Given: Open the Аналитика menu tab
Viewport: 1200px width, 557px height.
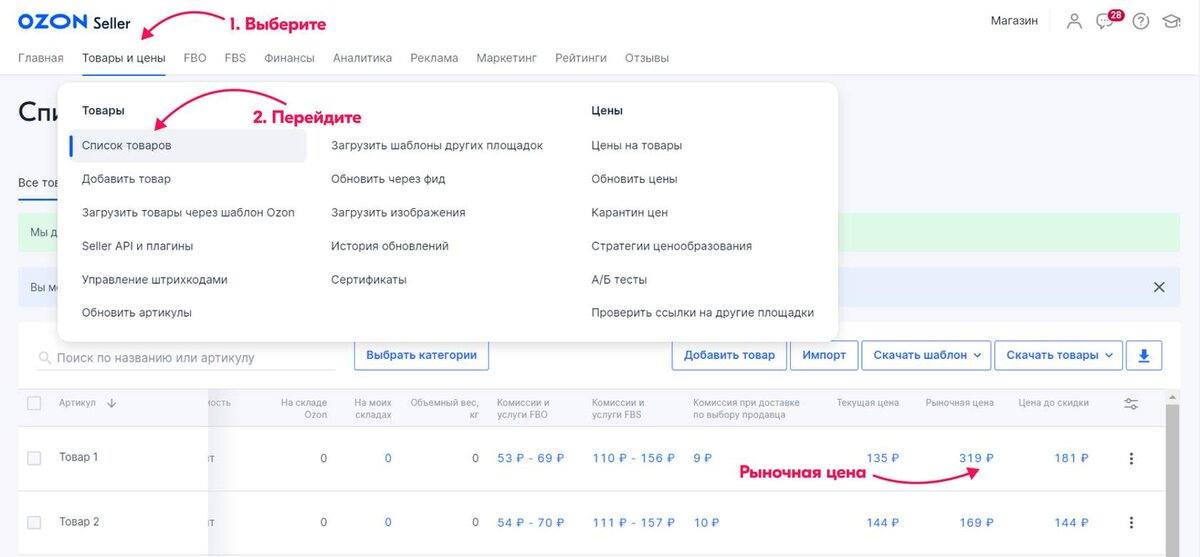Looking at the screenshot, I should 362,58.
